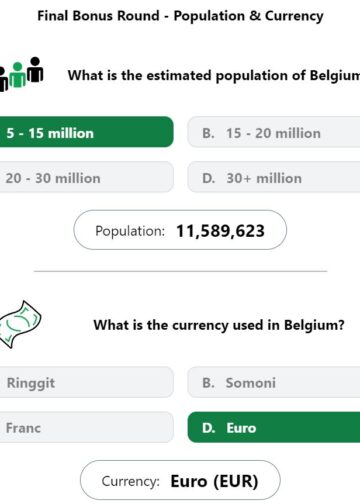Click the 11,589,623 population figure
Viewport: 360px width, 504px height.
point(220,231)
